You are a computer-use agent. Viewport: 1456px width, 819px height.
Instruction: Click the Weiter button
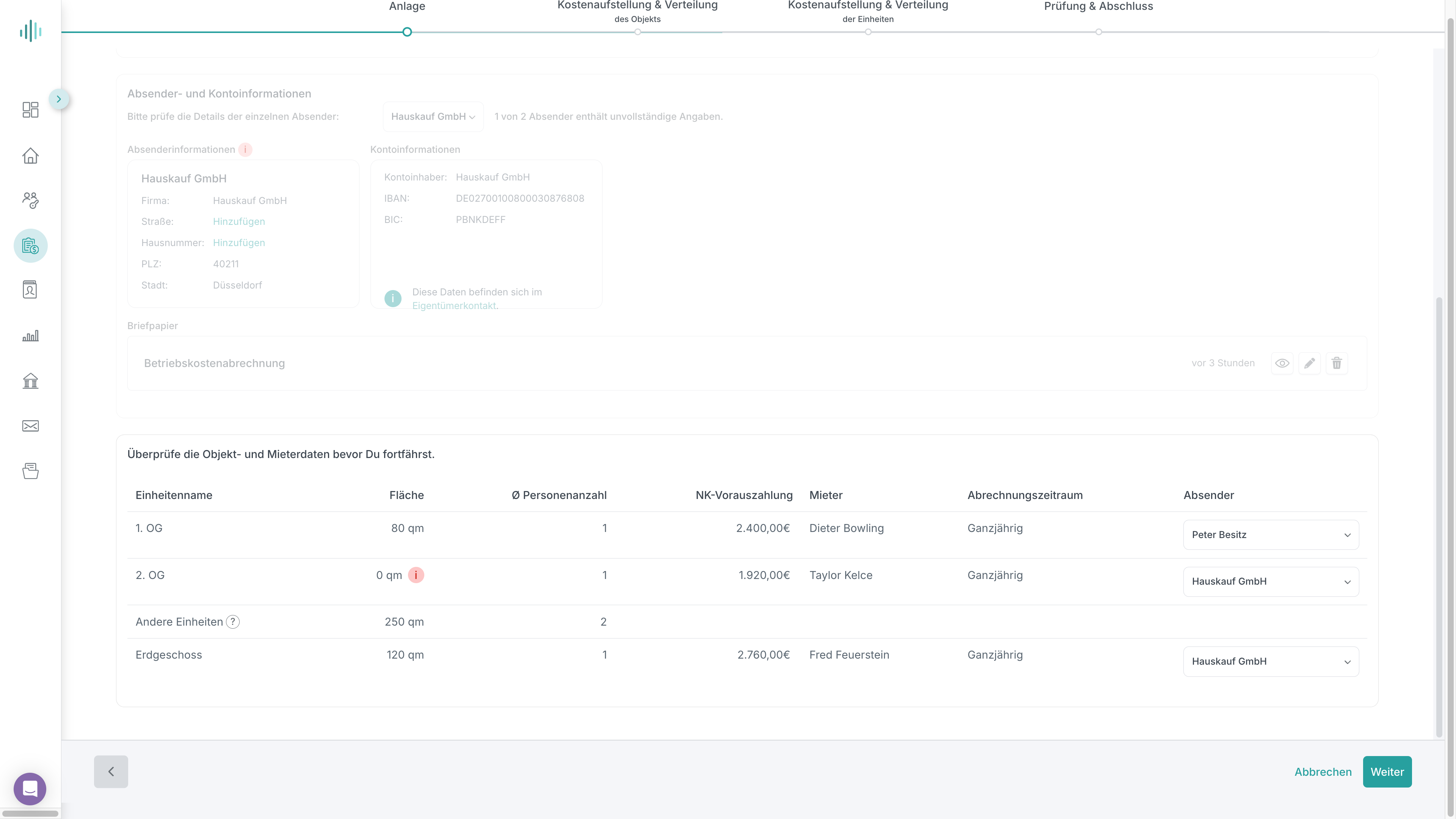pos(1387,772)
